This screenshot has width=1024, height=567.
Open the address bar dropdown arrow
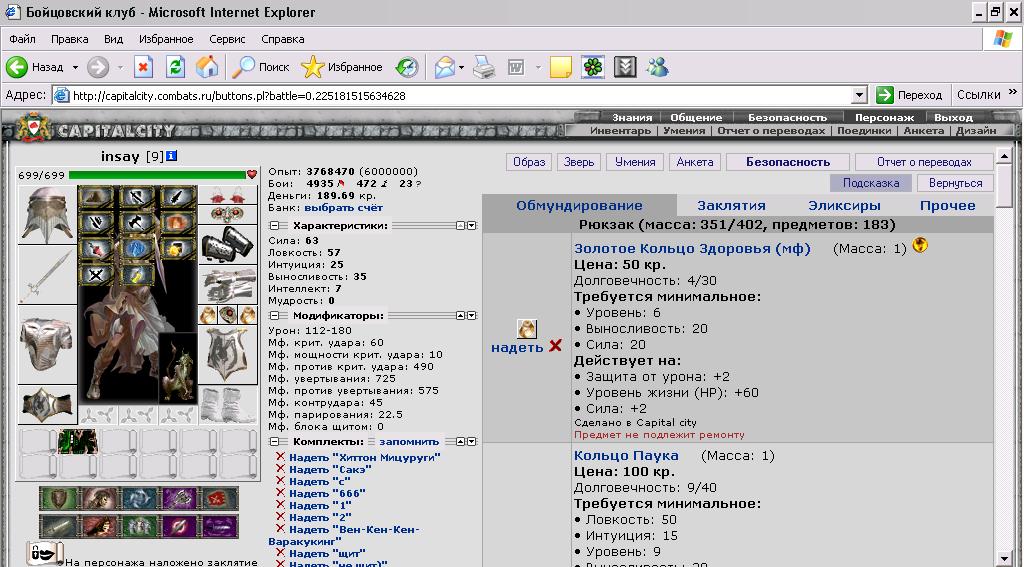860,95
